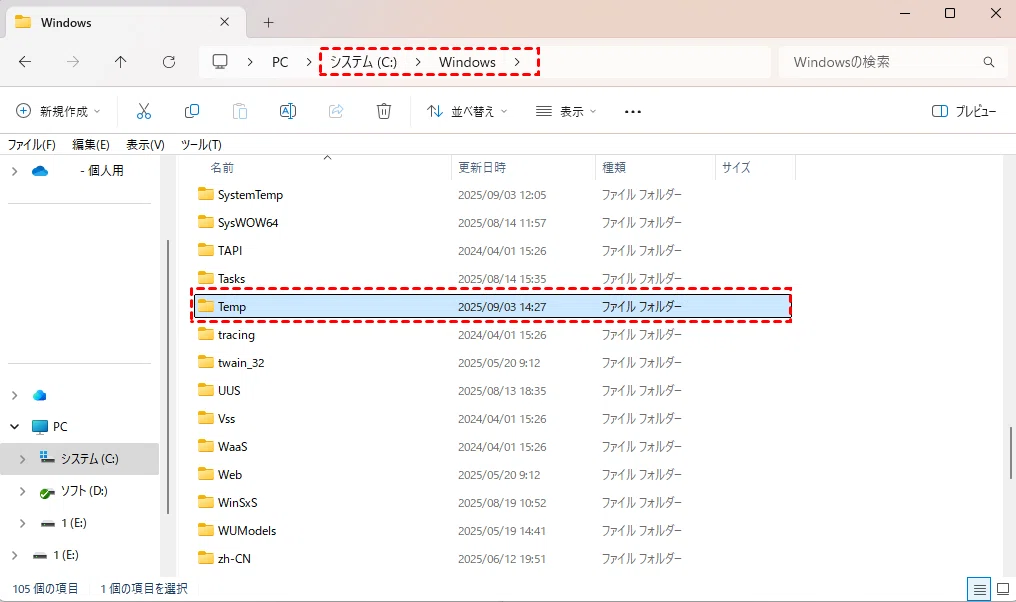Image resolution: width=1016 pixels, height=602 pixels.
Task: Click the Paste clipboard icon
Action: pyautogui.click(x=240, y=111)
